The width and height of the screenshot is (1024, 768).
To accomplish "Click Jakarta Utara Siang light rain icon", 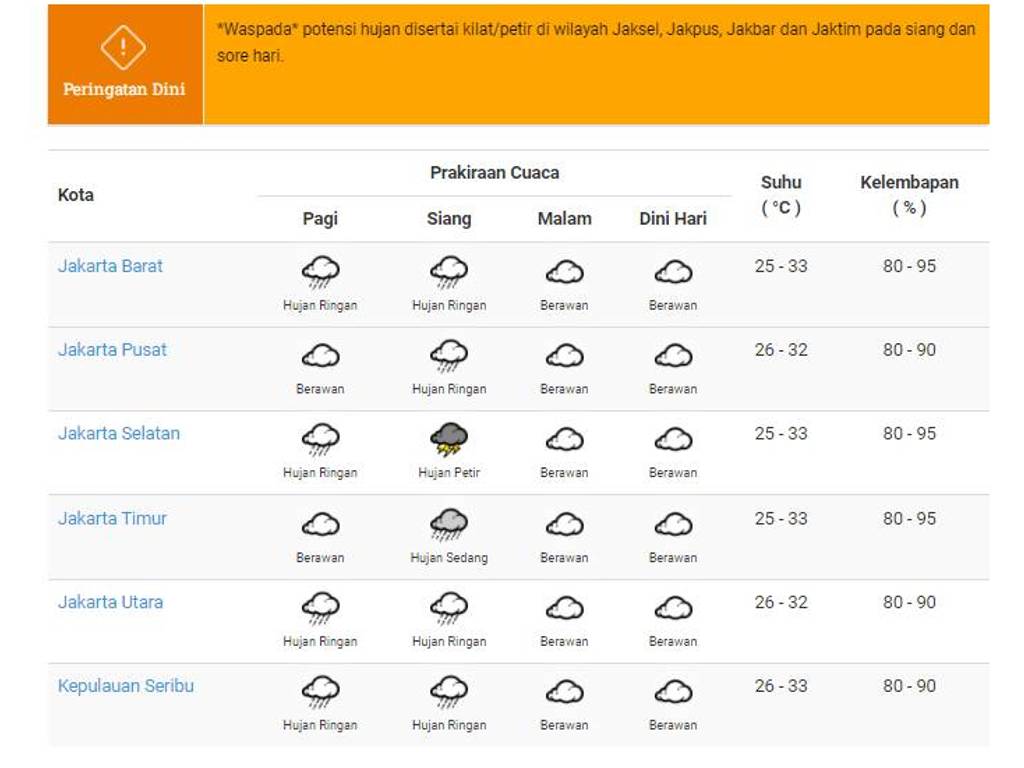I will pos(449,608).
